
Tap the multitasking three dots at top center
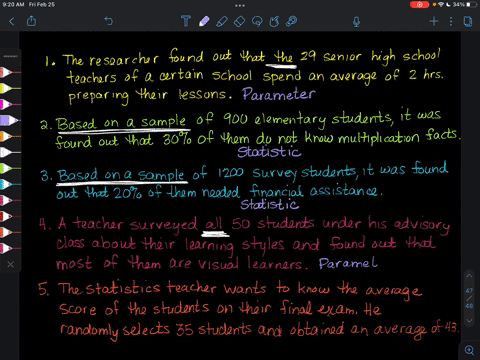[x=240, y=5]
